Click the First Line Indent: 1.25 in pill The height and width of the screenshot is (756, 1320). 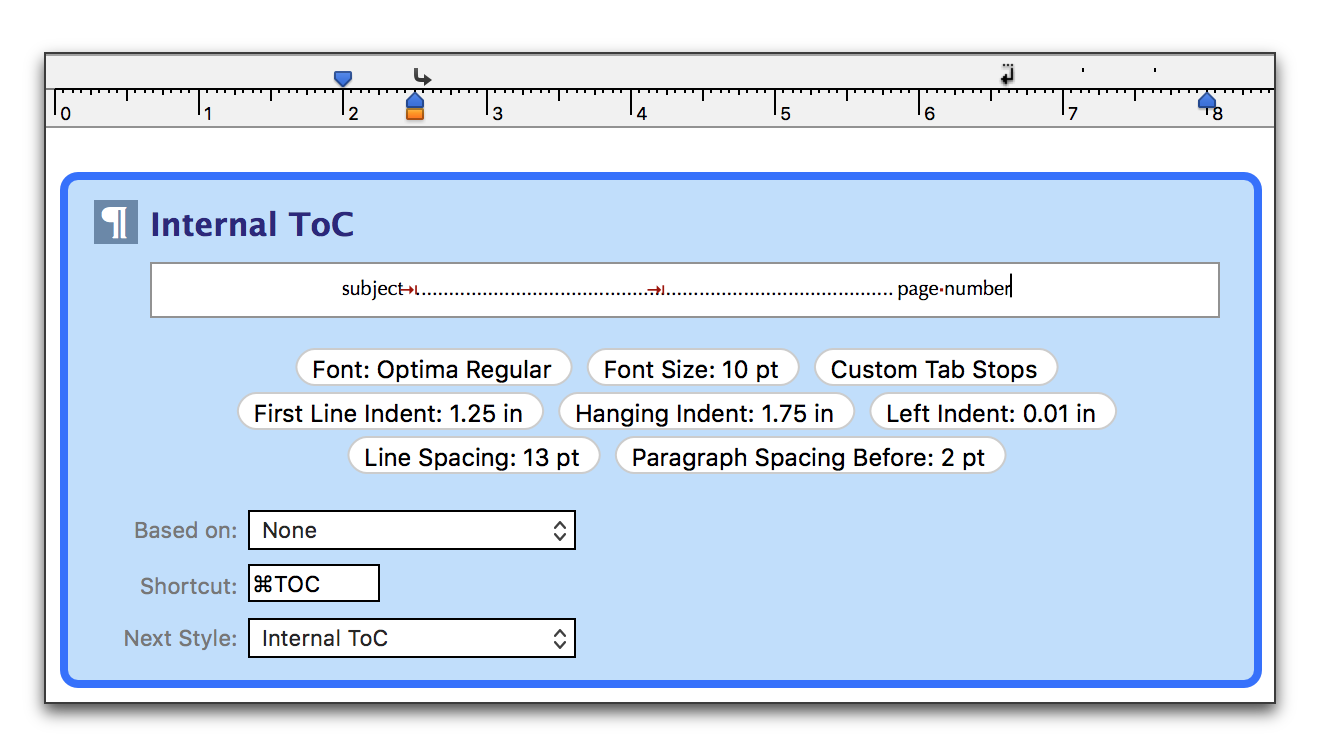(x=391, y=413)
